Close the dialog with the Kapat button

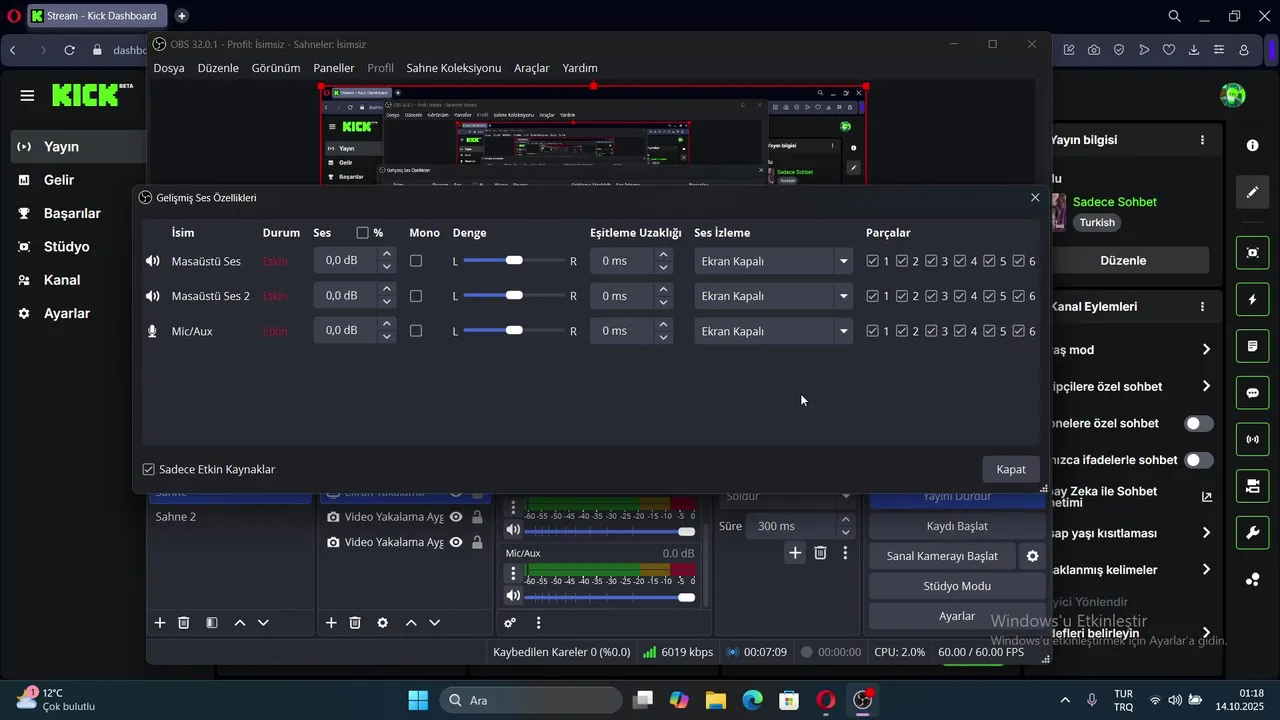click(1011, 469)
